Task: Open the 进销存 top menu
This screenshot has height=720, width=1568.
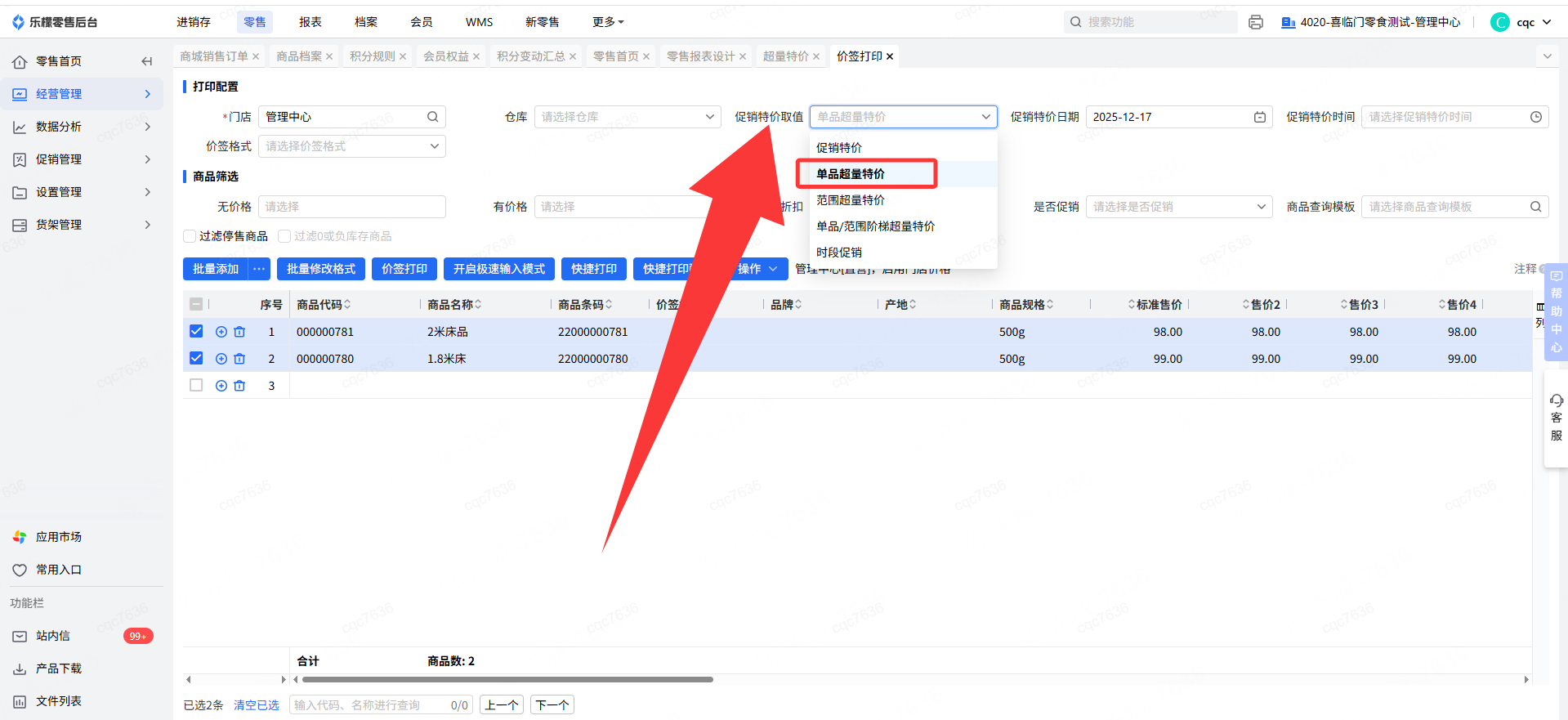Action: coord(194,22)
